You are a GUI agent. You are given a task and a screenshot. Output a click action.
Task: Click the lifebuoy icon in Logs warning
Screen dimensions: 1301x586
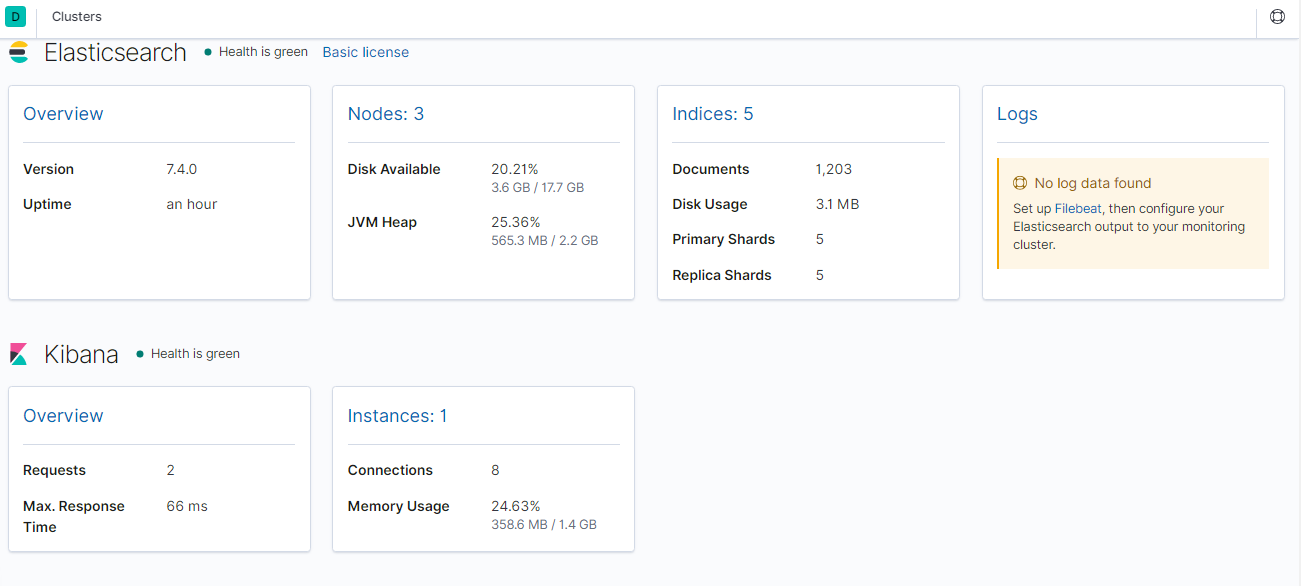pyautogui.click(x=1020, y=183)
